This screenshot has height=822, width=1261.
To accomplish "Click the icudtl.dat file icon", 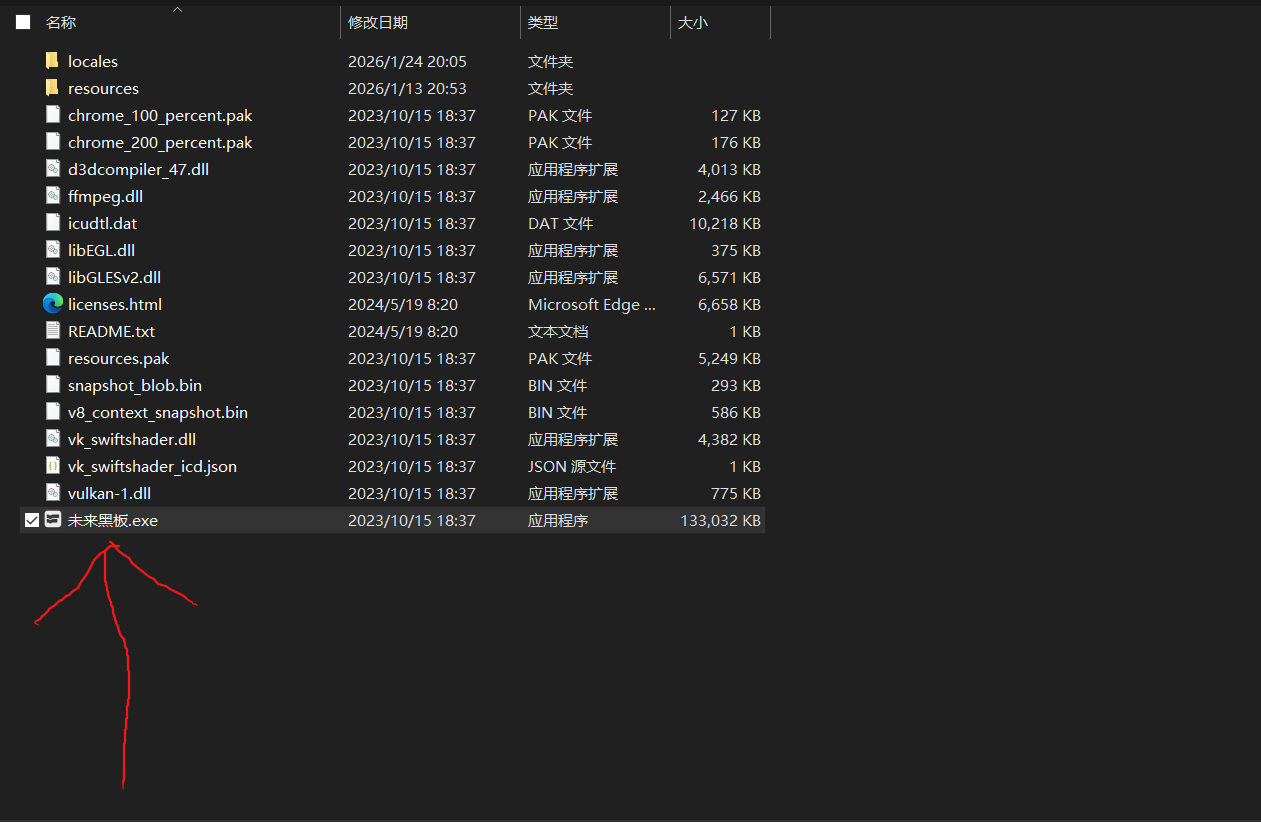I will [x=53, y=223].
